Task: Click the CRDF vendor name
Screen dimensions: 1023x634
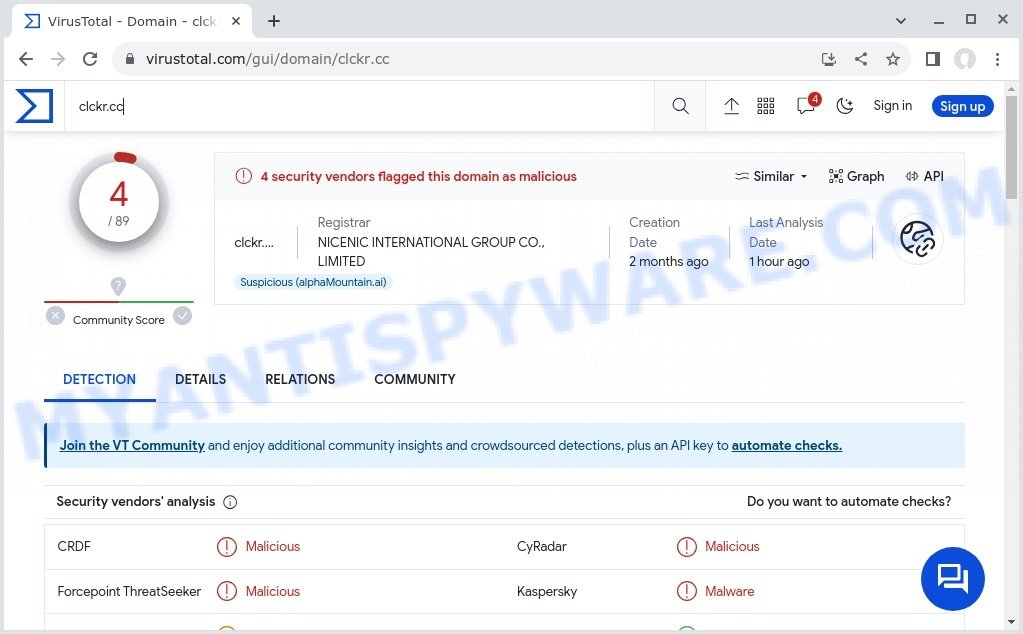Action: (x=74, y=547)
